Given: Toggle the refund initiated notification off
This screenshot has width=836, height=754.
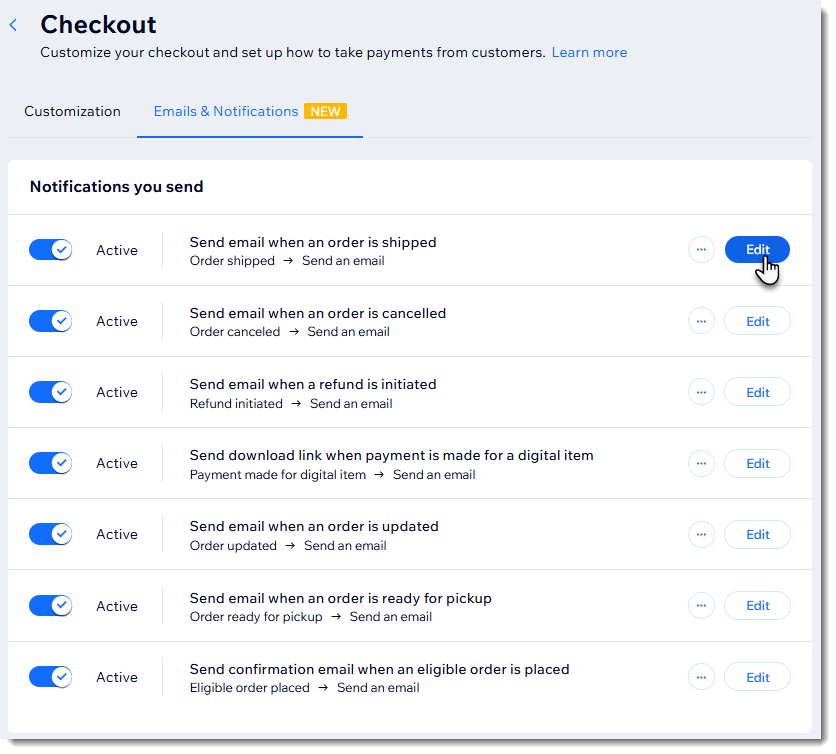Looking at the screenshot, I should pos(50,392).
